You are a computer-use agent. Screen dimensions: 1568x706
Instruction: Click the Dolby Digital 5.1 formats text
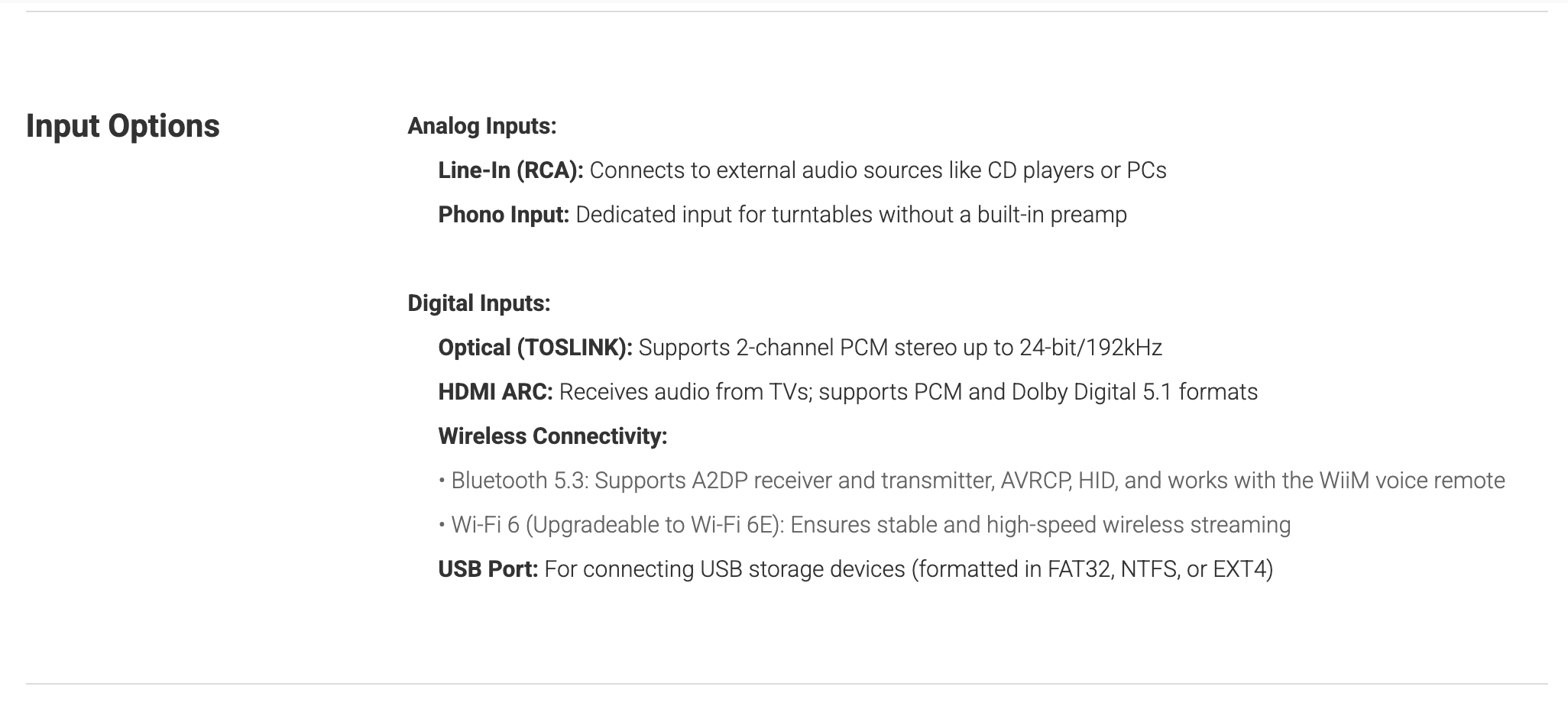[1134, 392]
